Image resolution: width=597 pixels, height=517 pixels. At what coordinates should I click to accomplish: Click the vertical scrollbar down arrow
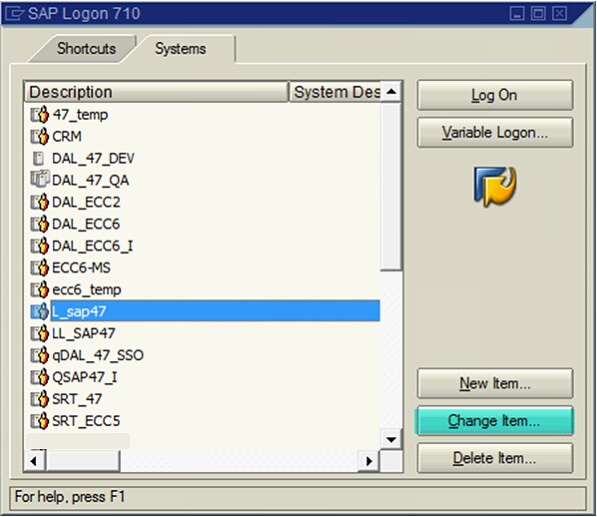(x=391, y=440)
